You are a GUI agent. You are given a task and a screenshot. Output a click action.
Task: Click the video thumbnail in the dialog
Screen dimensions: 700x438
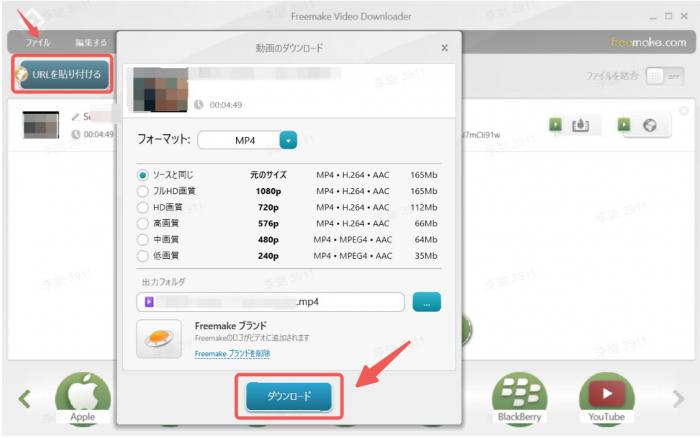[x=161, y=89]
